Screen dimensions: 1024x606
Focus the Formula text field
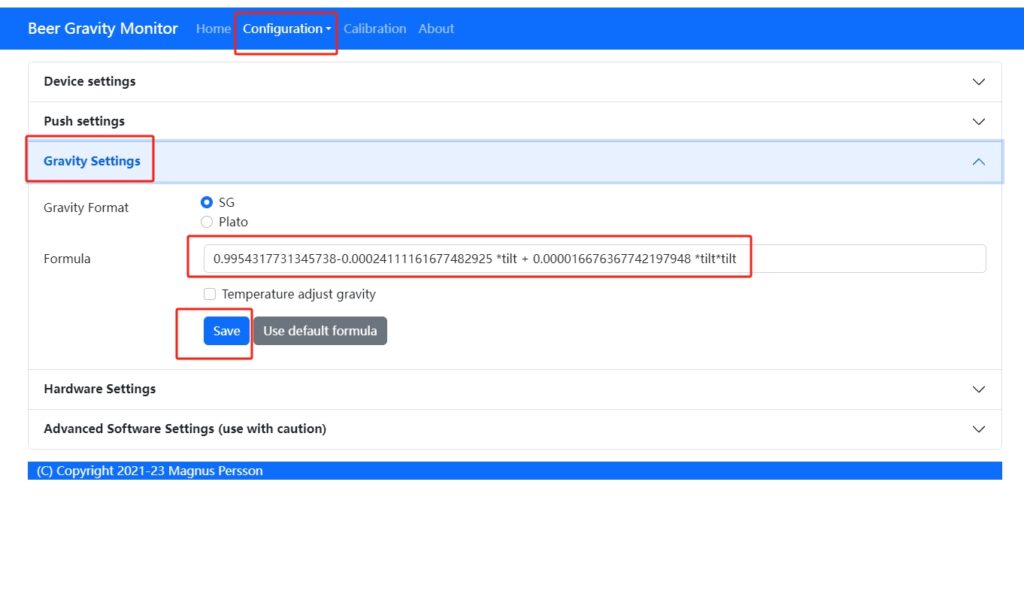(860, 259)
